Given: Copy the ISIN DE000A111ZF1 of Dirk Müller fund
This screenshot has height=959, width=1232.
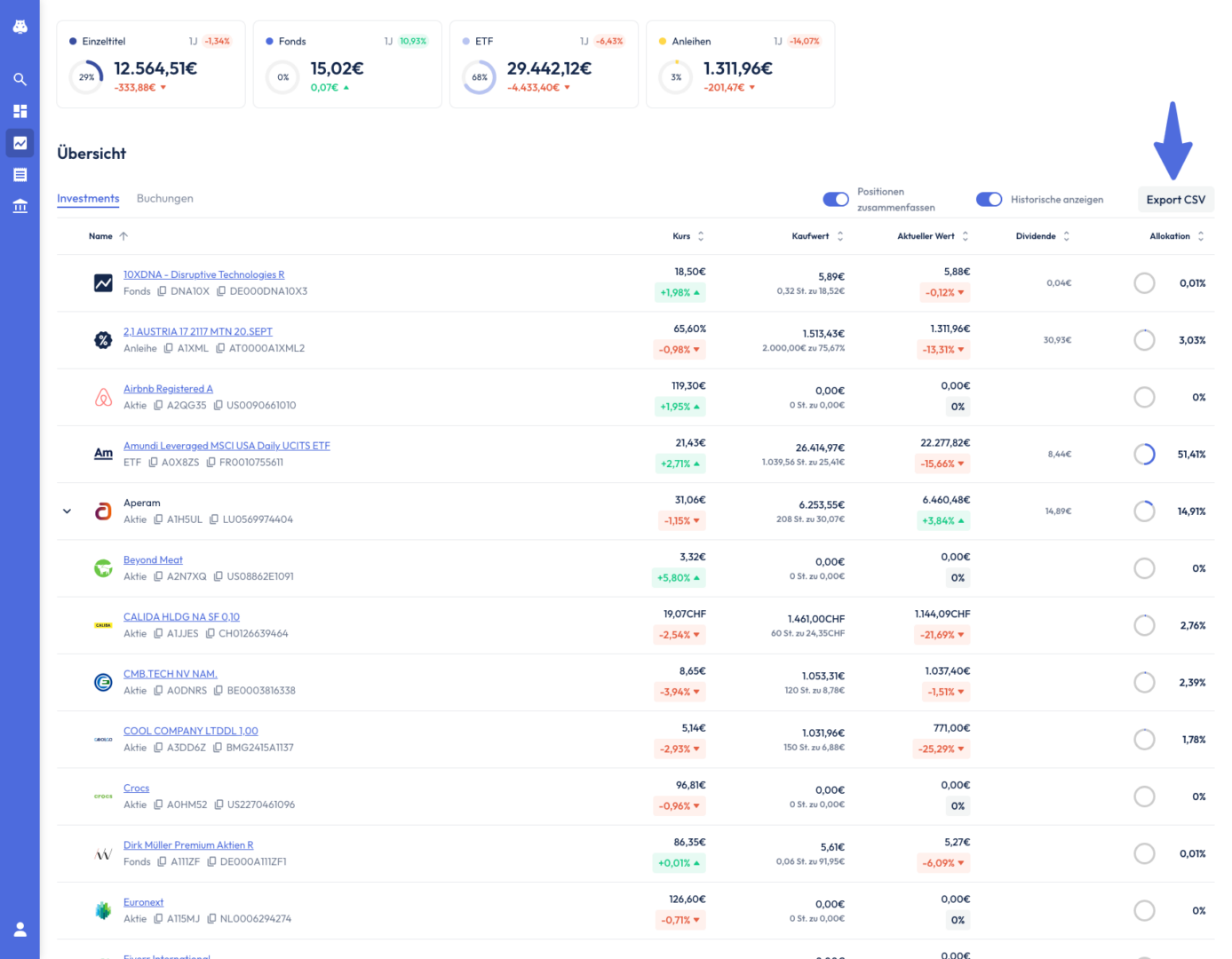Looking at the screenshot, I should pos(211,861).
